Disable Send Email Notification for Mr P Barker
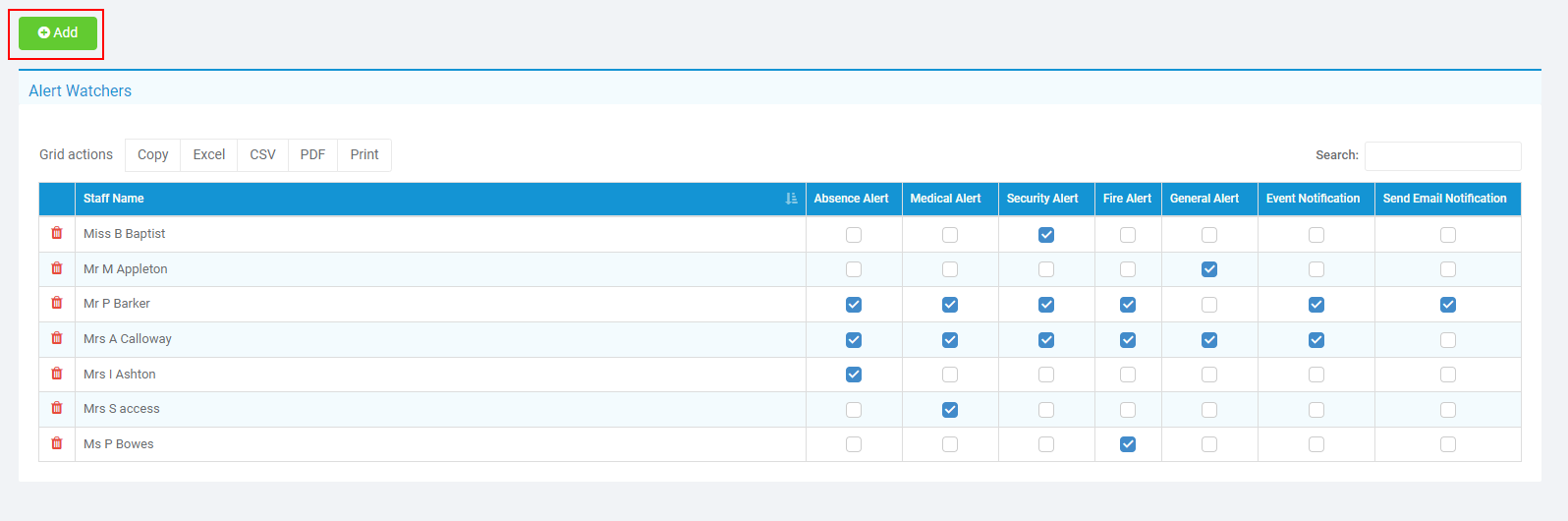This screenshot has width=1568, height=521. [x=1448, y=305]
